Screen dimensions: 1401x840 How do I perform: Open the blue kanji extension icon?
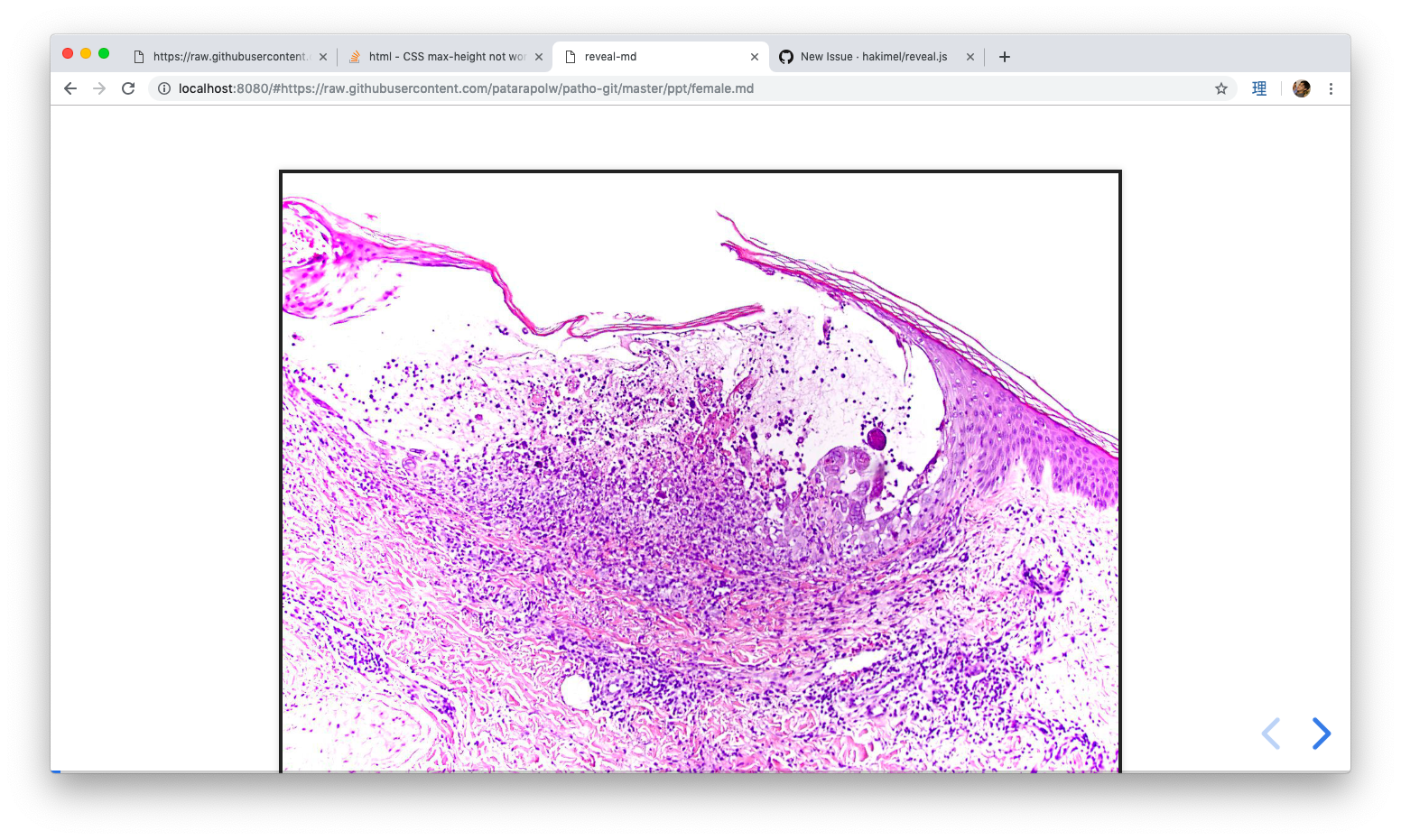point(1259,88)
